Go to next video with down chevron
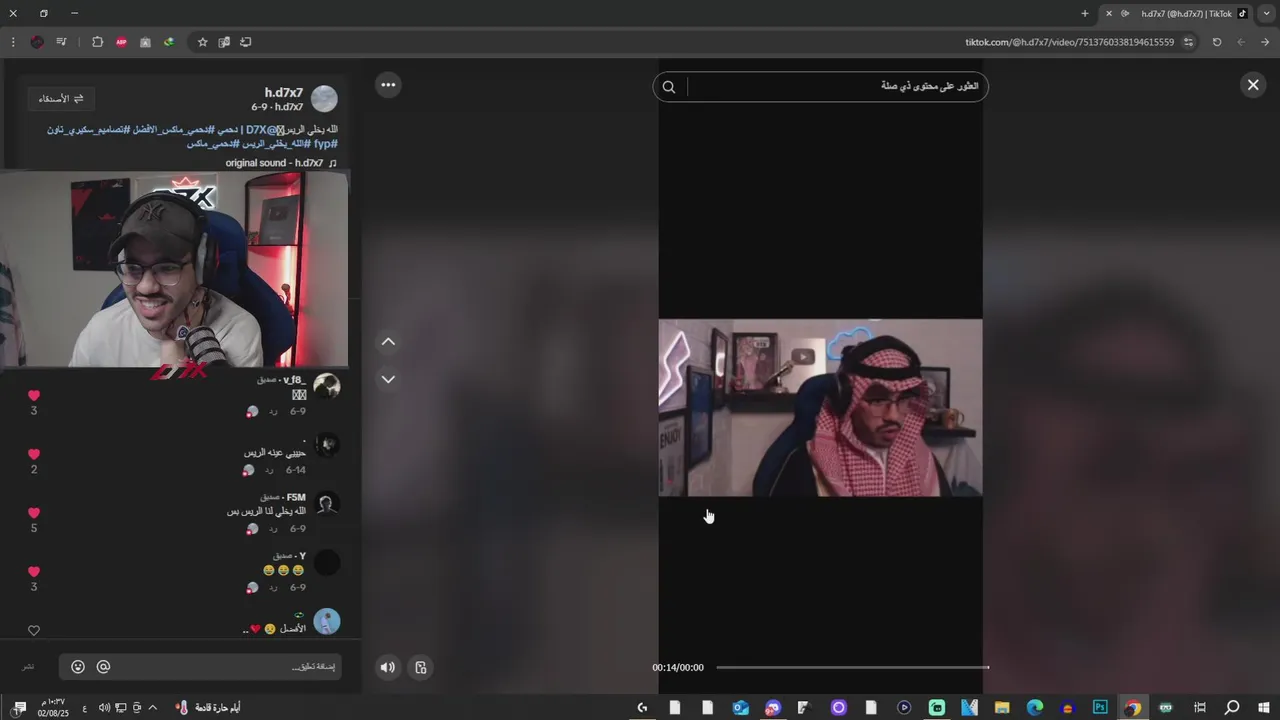This screenshot has height=720, width=1280. coord(388,379)
